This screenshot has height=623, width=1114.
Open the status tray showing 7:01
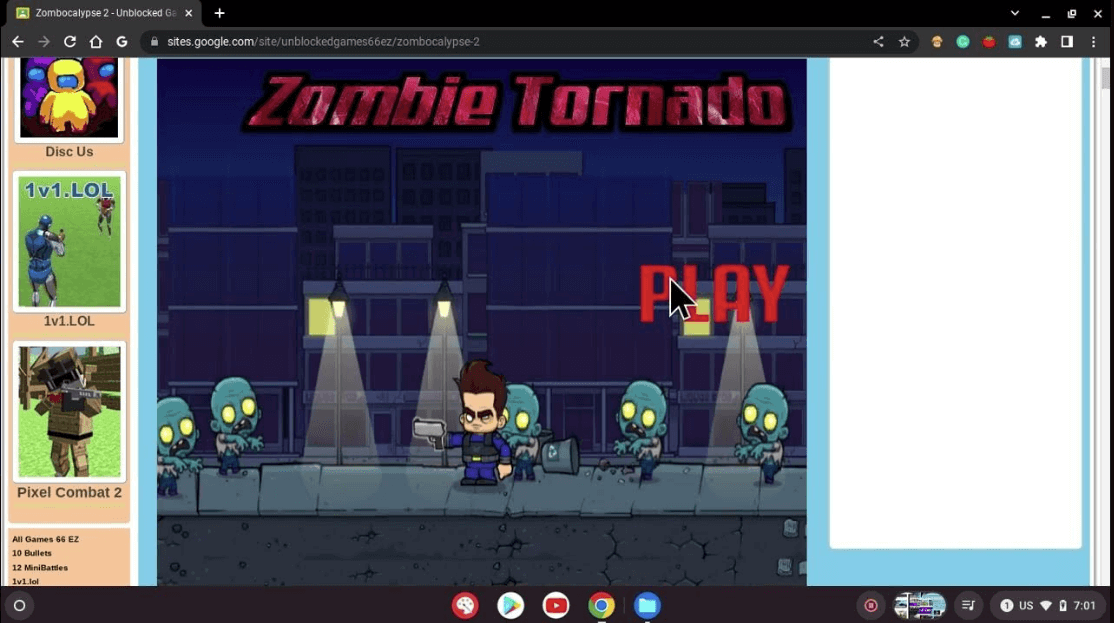(x=1049, y=605)
